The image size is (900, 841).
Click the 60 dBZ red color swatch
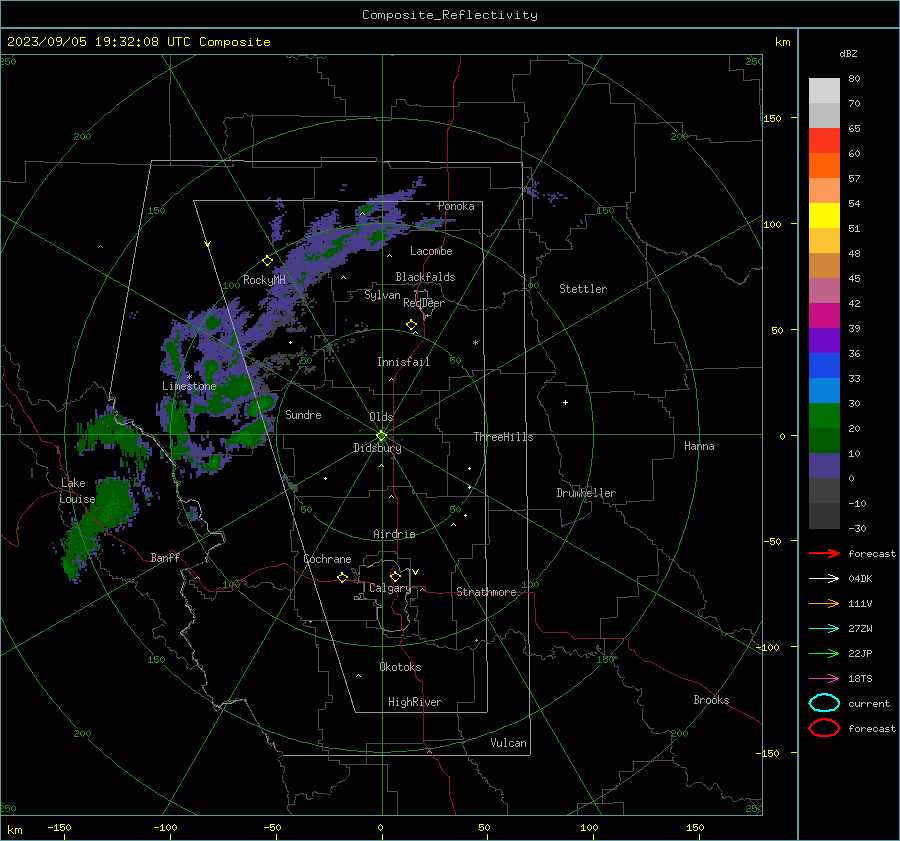pos(824,141)
